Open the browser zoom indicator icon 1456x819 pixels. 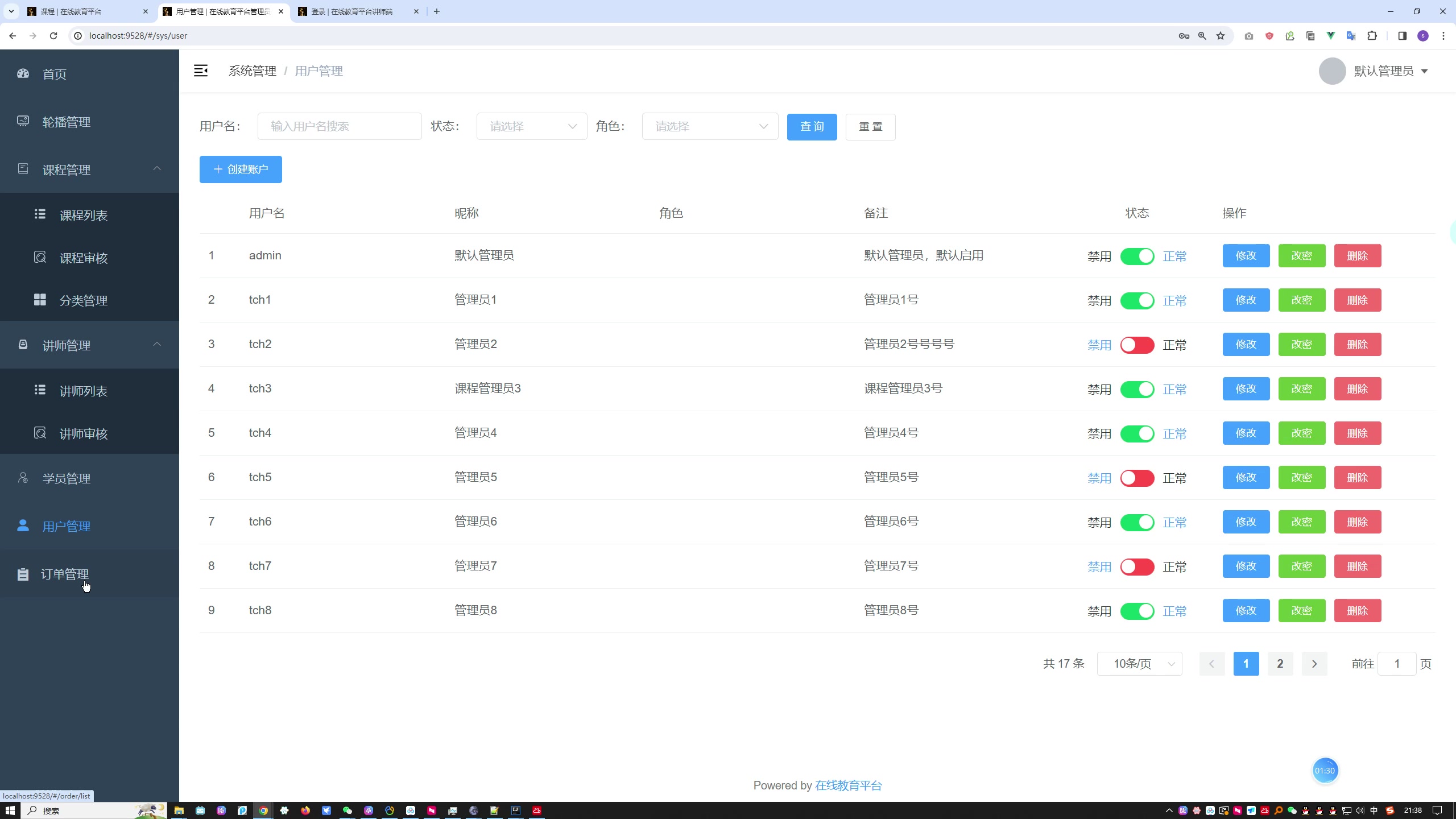[1202, 36]
